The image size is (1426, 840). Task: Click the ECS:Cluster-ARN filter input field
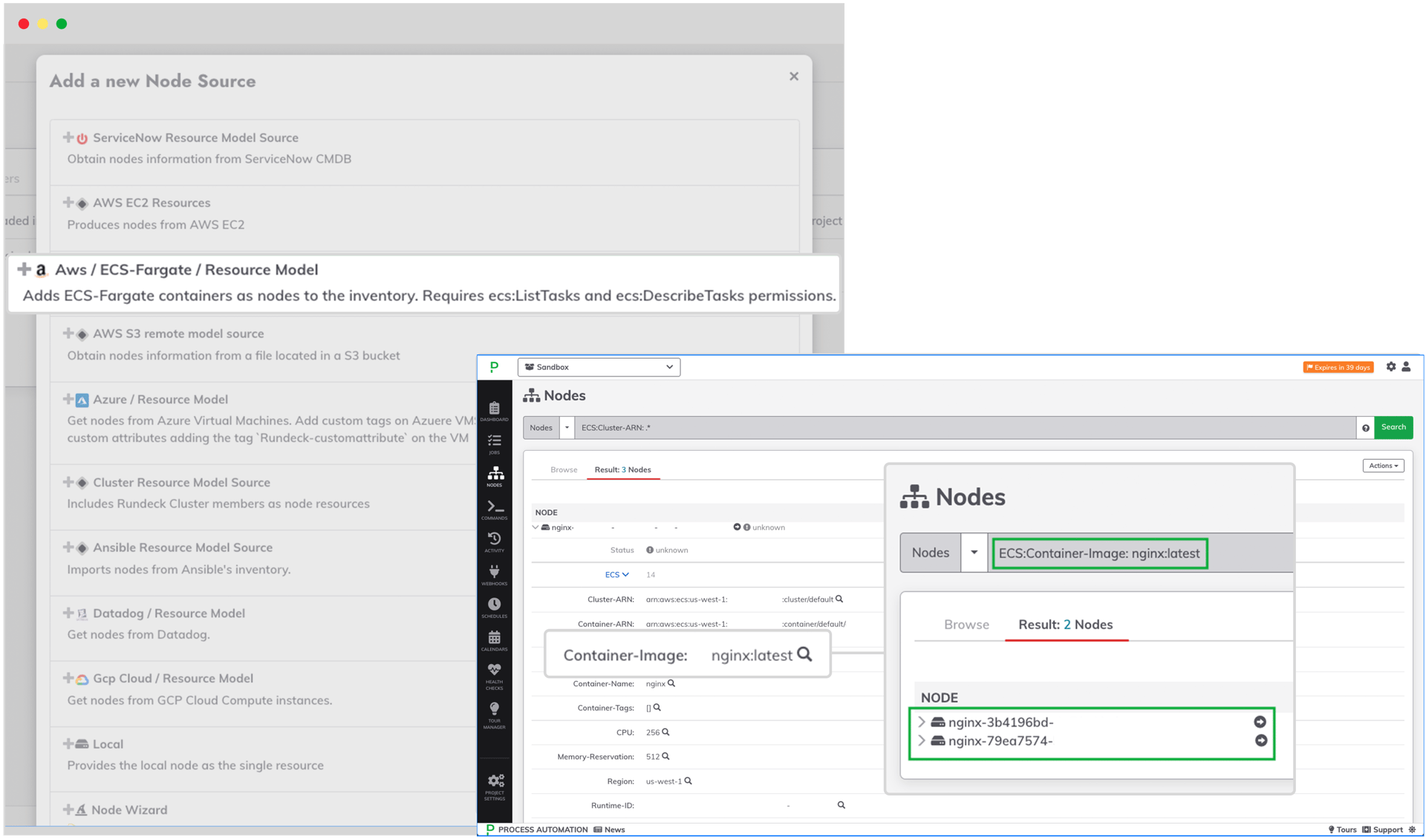[x=964, y=428]
